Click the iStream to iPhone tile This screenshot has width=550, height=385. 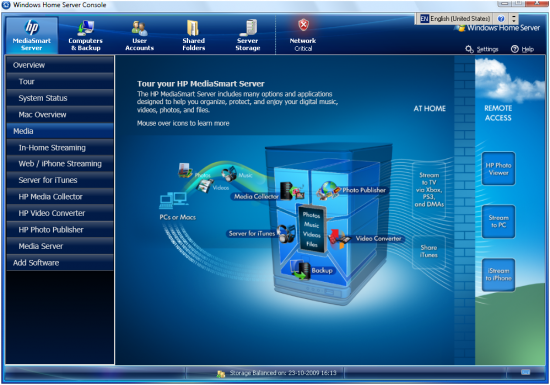[x=498, y=275]
